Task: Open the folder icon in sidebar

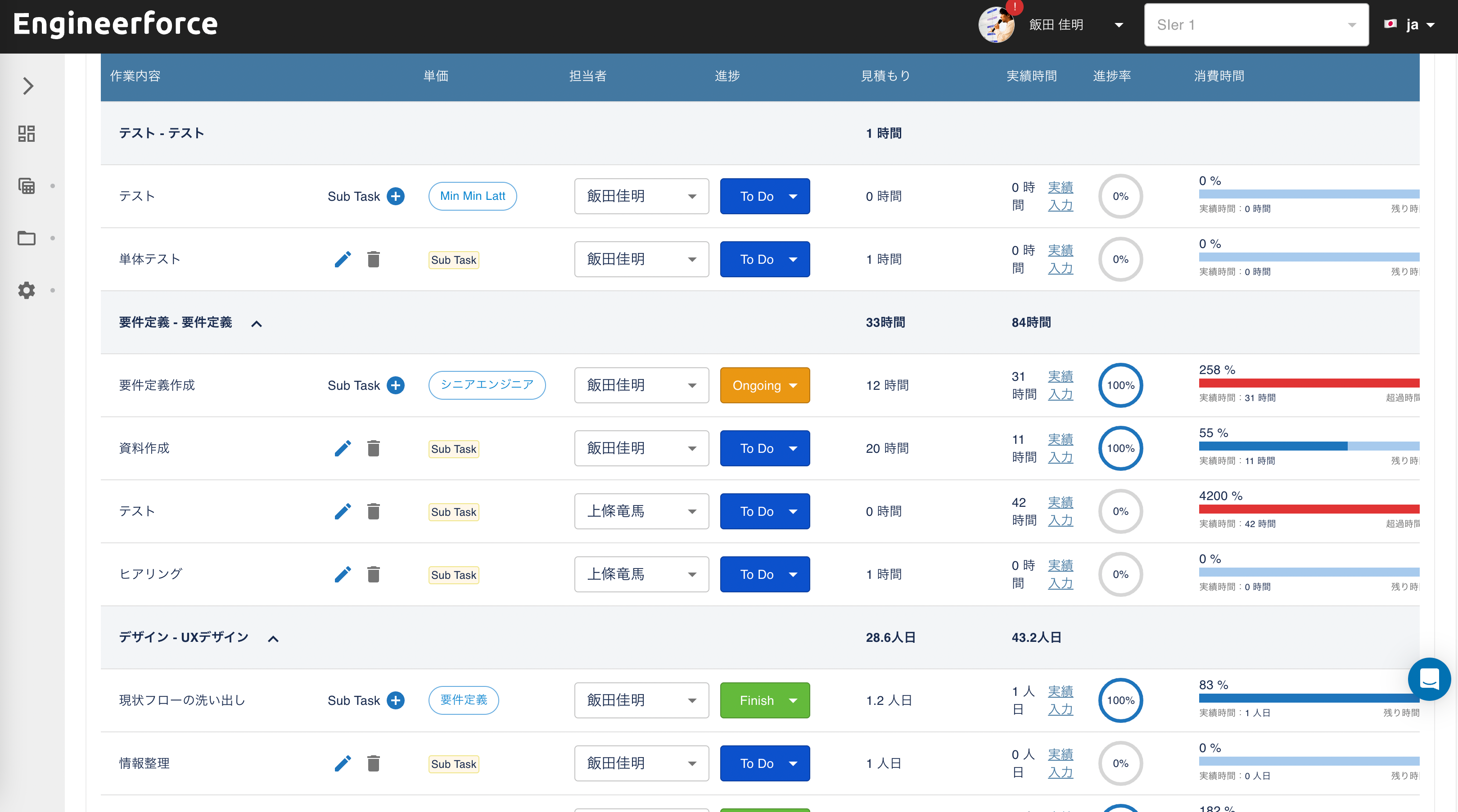Action: [27, 238]
